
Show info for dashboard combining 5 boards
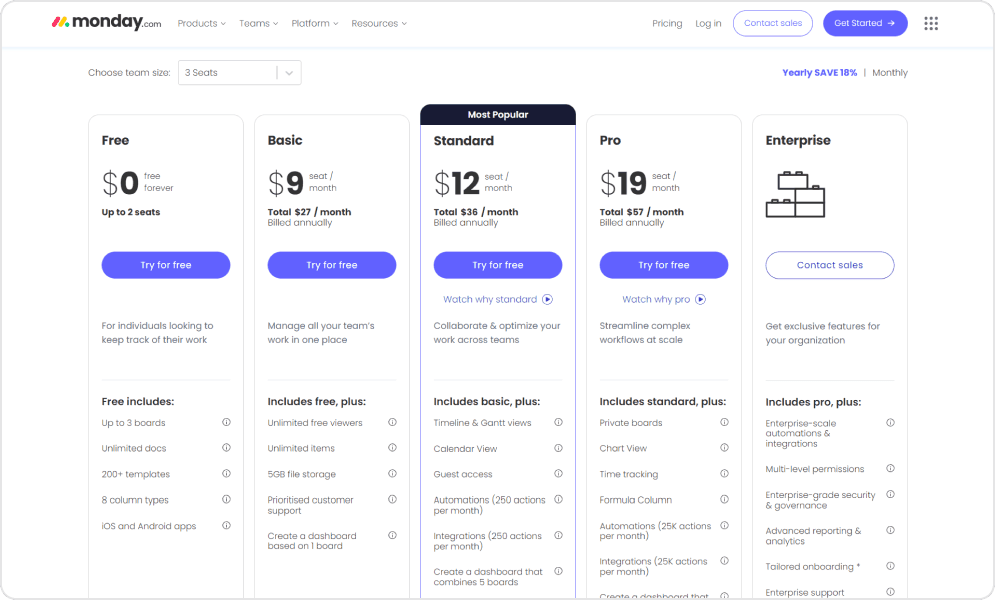click(558, 571)
